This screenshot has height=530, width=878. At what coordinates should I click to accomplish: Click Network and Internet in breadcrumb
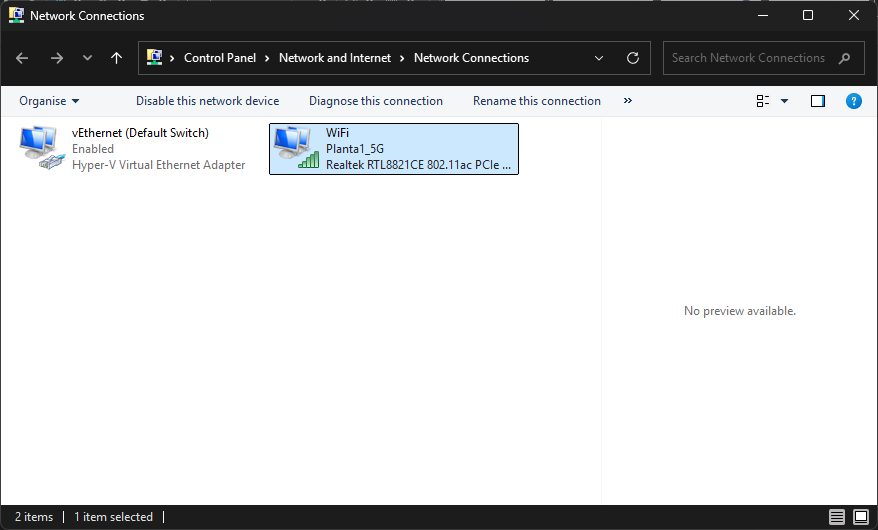335,58
